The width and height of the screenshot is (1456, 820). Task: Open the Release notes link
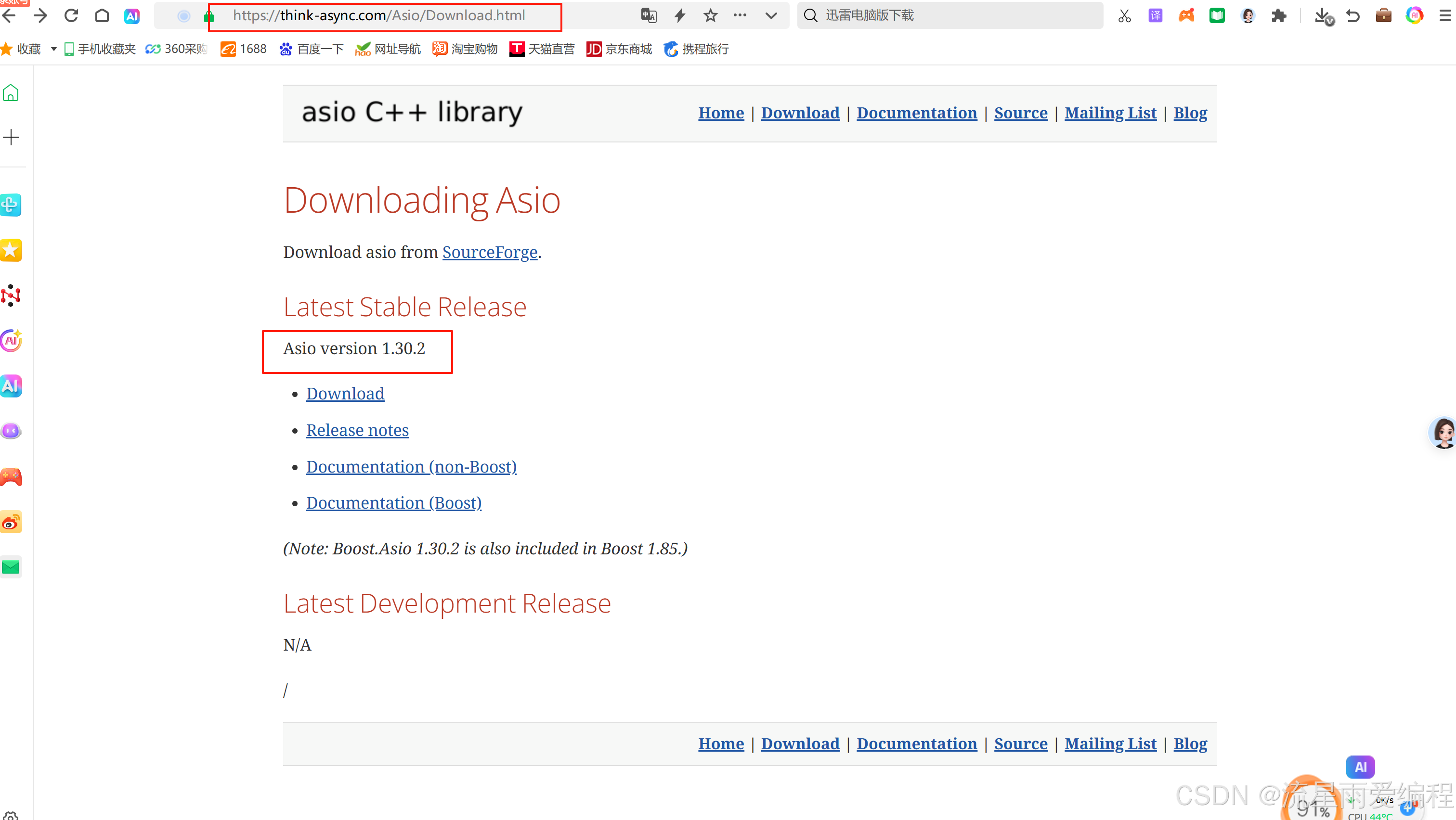click(x=357, y=430)
